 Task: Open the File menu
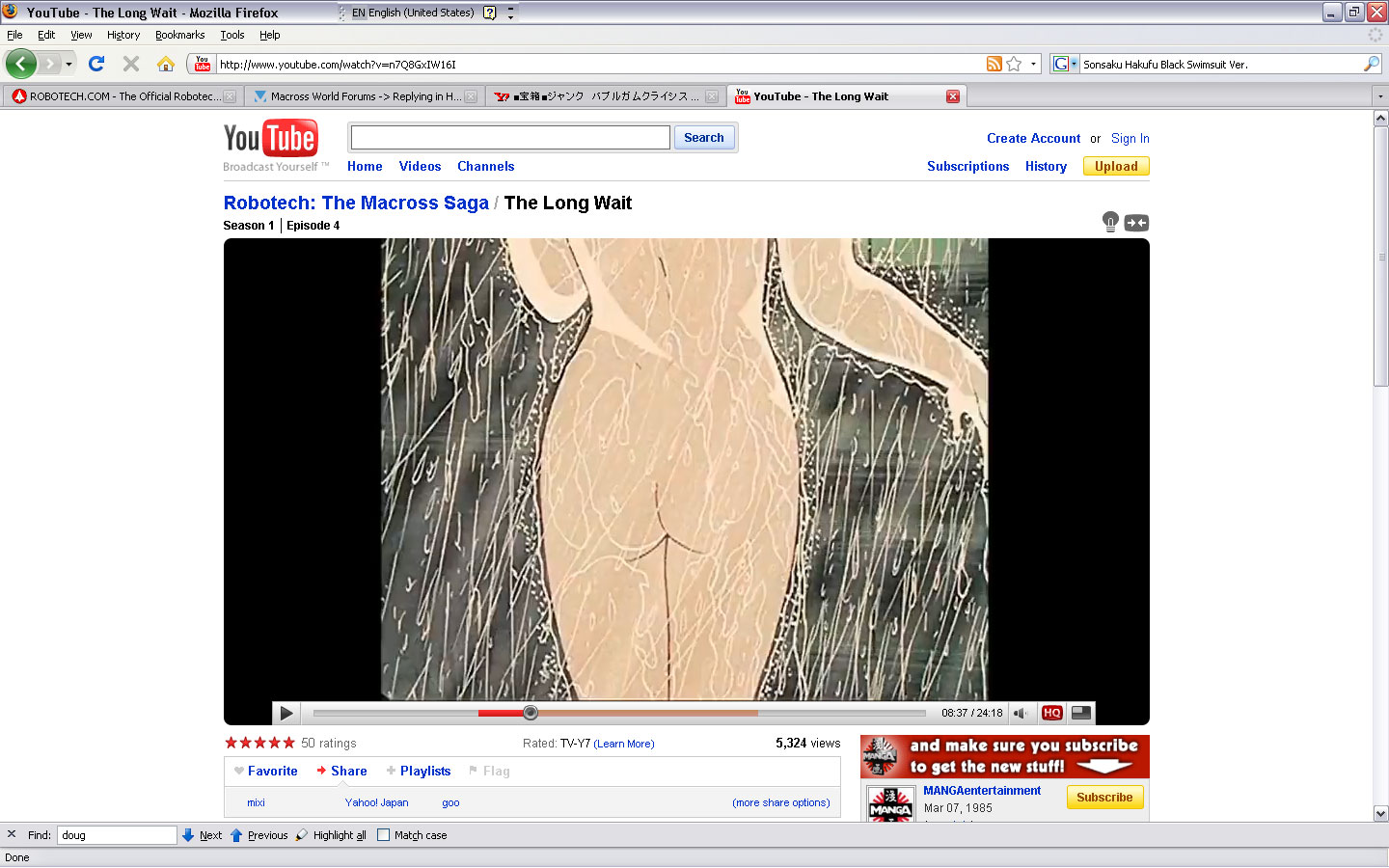(x=14, y=35)
